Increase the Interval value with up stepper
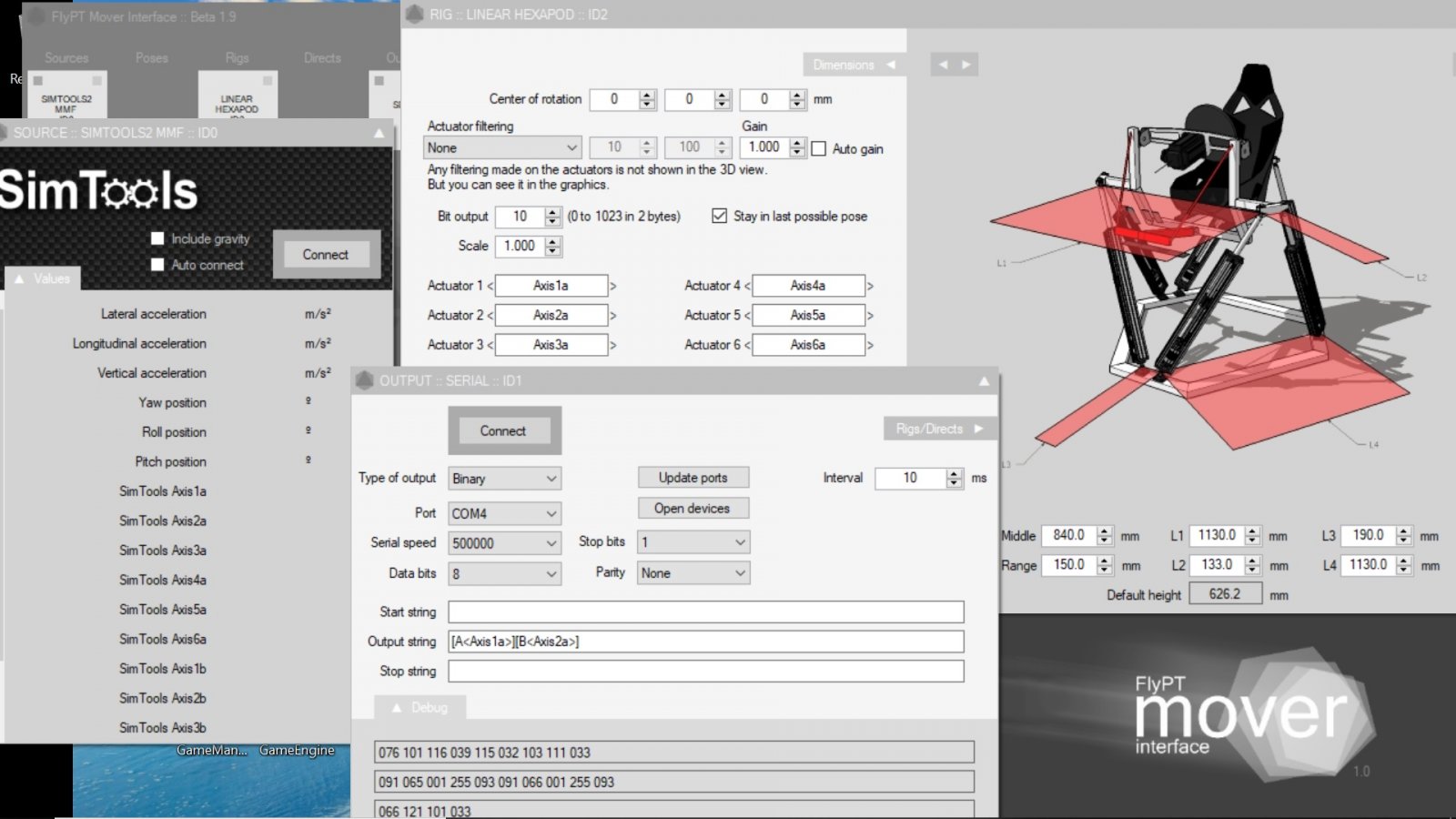1456x819 pixels. click(x=954, y=473)
